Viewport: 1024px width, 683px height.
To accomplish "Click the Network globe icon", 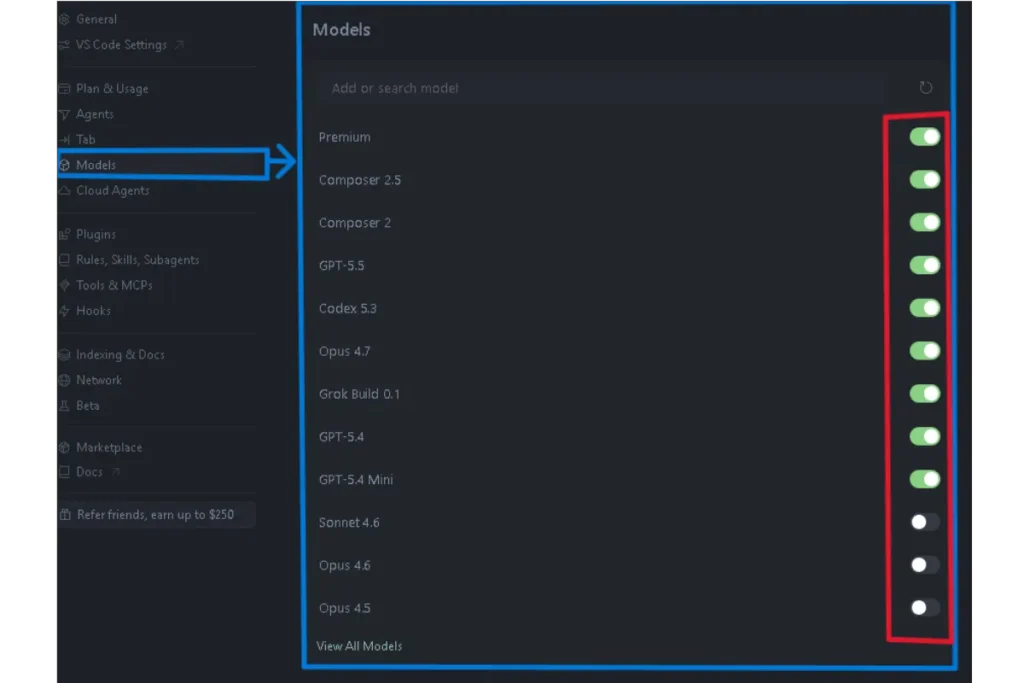I will pos(65,380).
